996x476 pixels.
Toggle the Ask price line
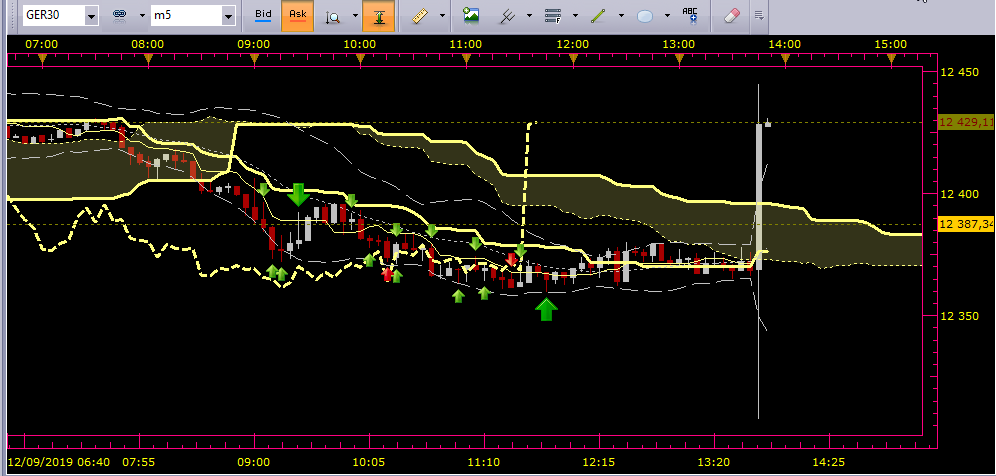[297, 16]
